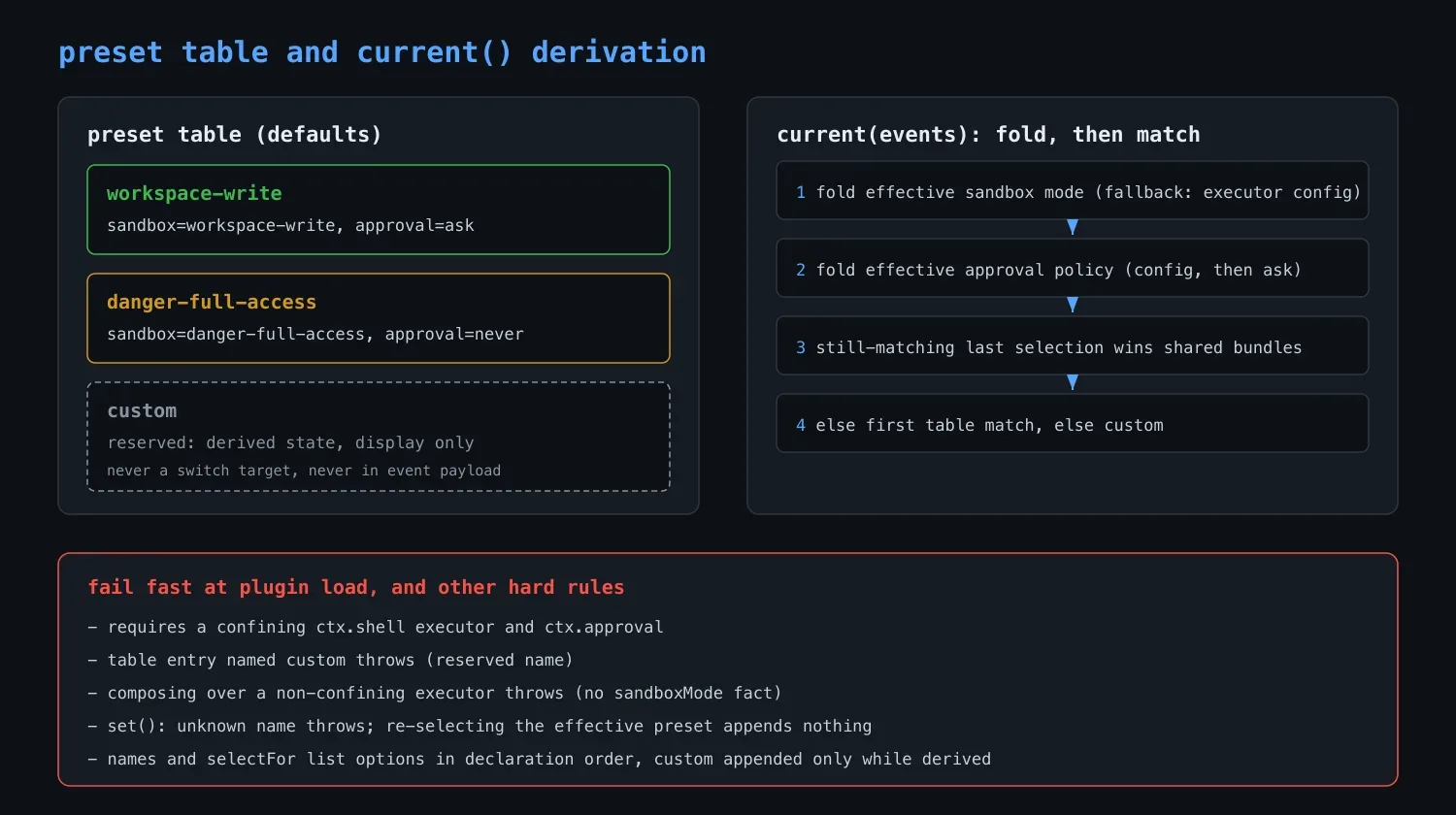Select 'sandbox=workspace-write, approval=ask' line
Viewport: 1456px width, 815px height.
point(290,225)
